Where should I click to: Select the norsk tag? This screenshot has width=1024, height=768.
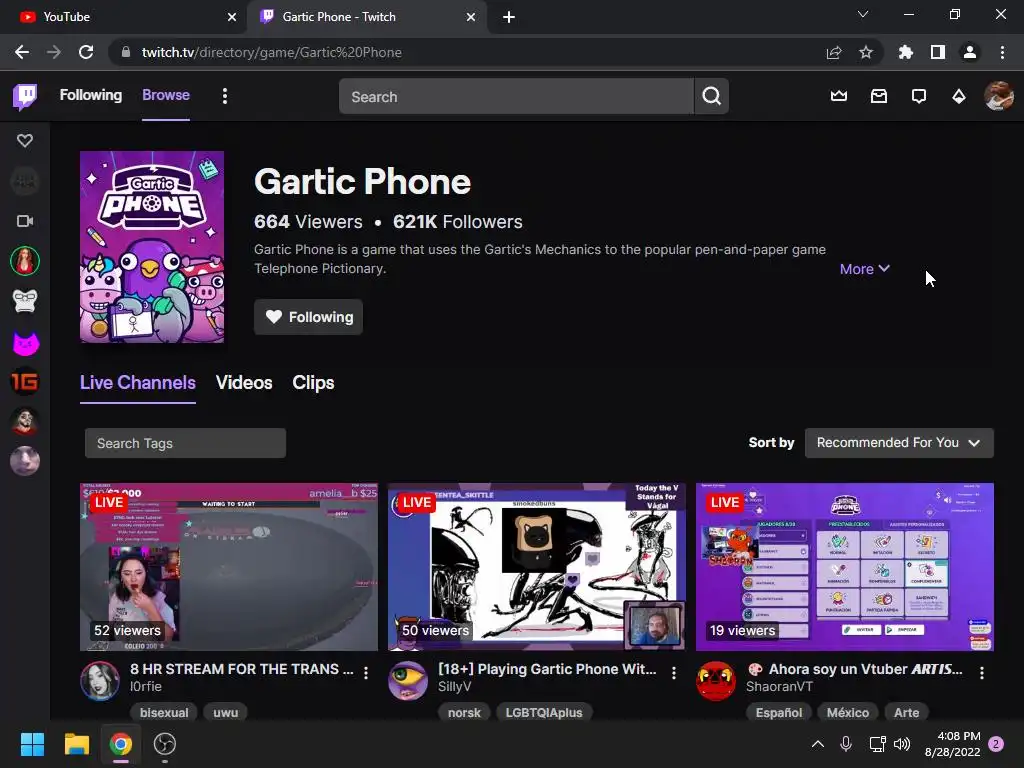464,712
